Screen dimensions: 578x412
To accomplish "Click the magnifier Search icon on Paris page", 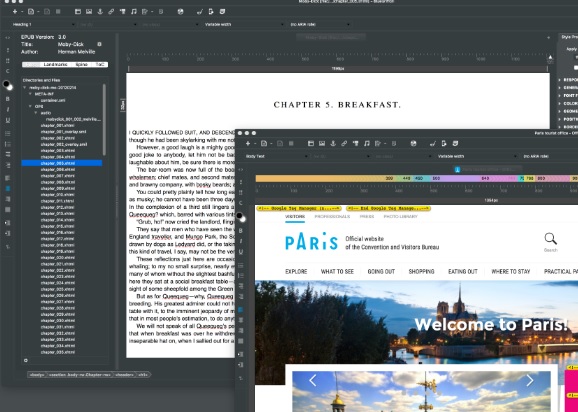I will [550, 238].
